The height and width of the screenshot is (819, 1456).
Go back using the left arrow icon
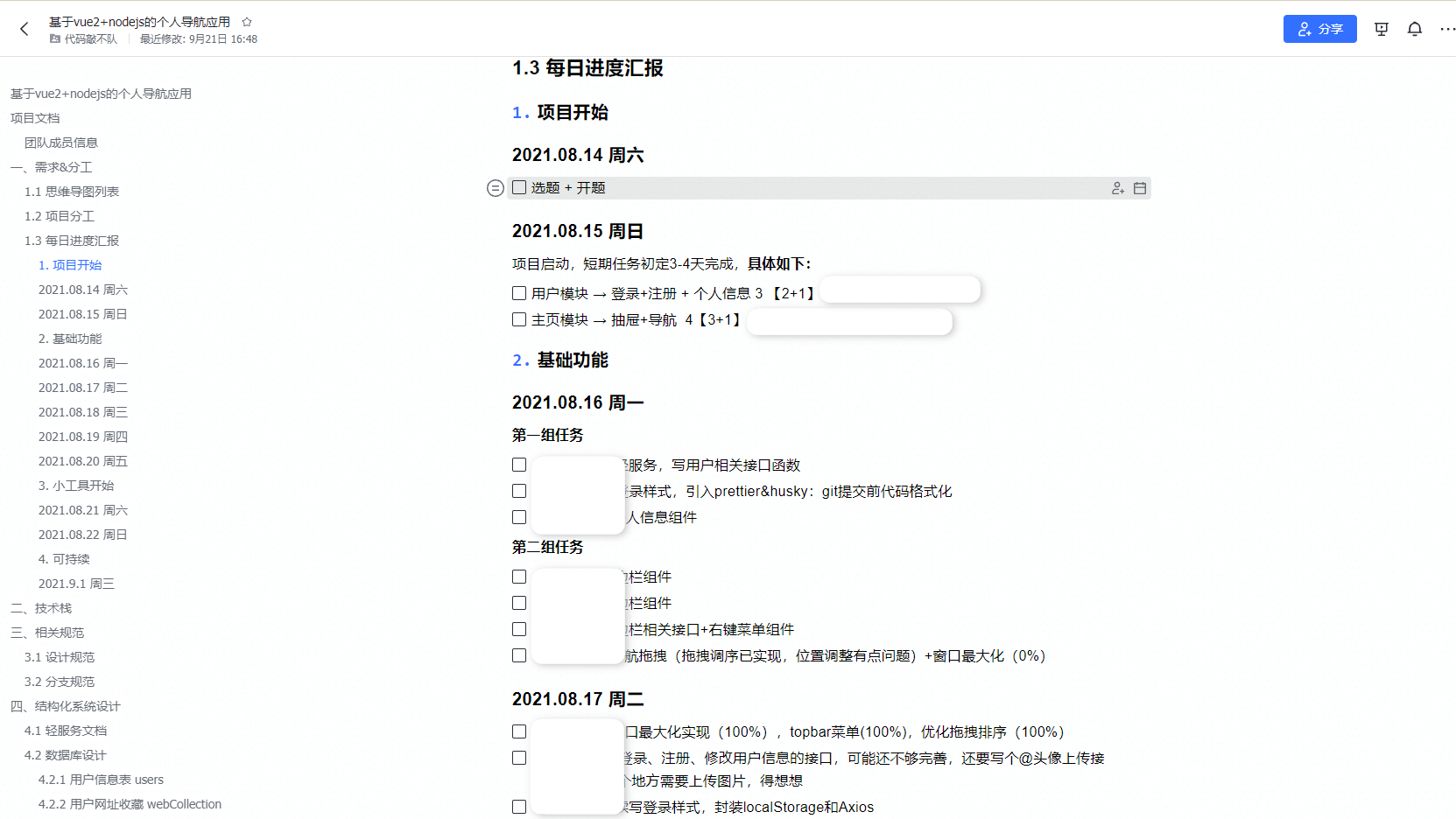pos(25,29)
